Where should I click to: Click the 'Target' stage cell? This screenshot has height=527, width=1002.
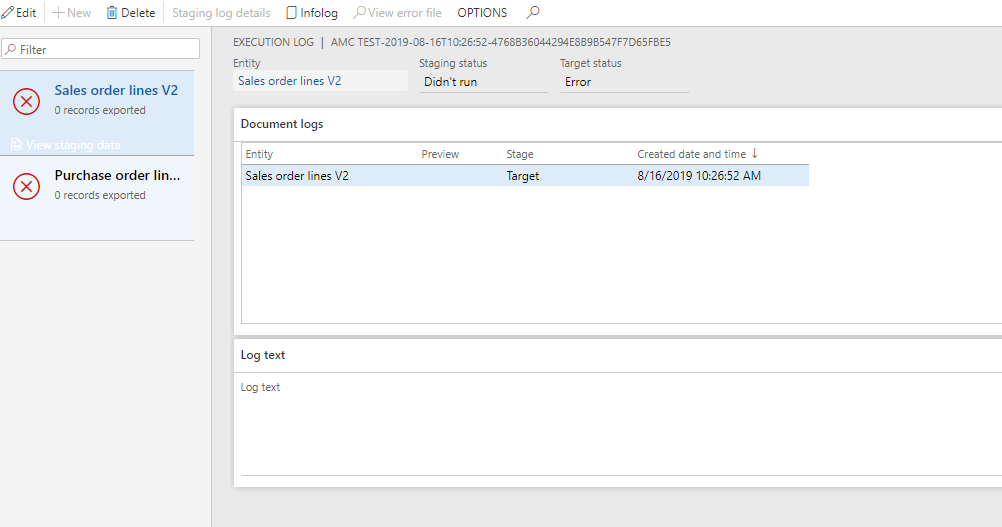click(523, 176)
